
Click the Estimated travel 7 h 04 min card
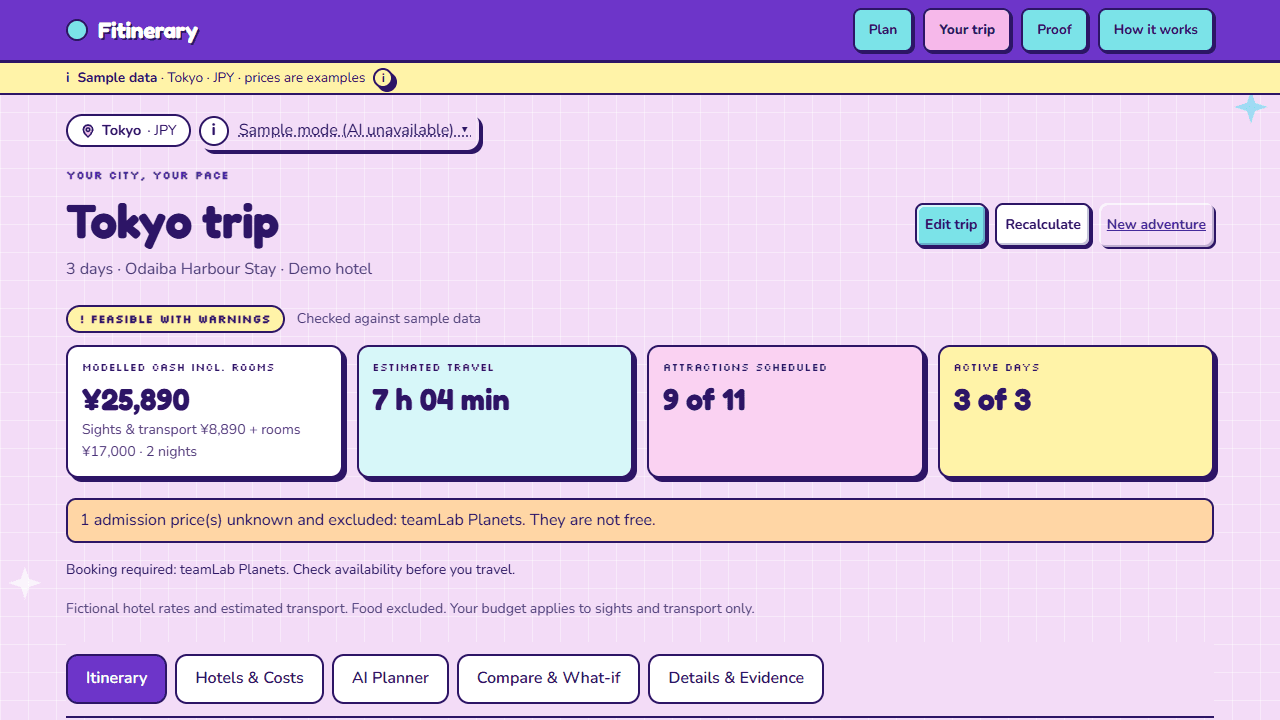[495, 412]
